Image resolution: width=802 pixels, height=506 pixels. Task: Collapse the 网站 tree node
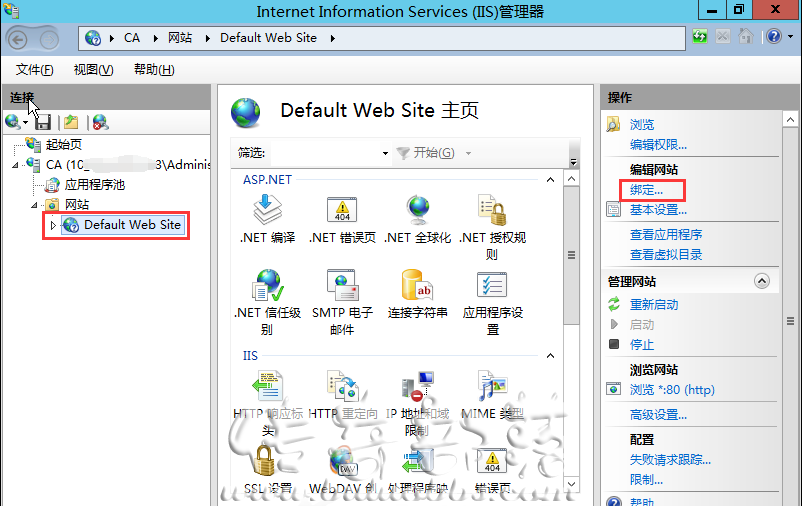click(34, 205)
